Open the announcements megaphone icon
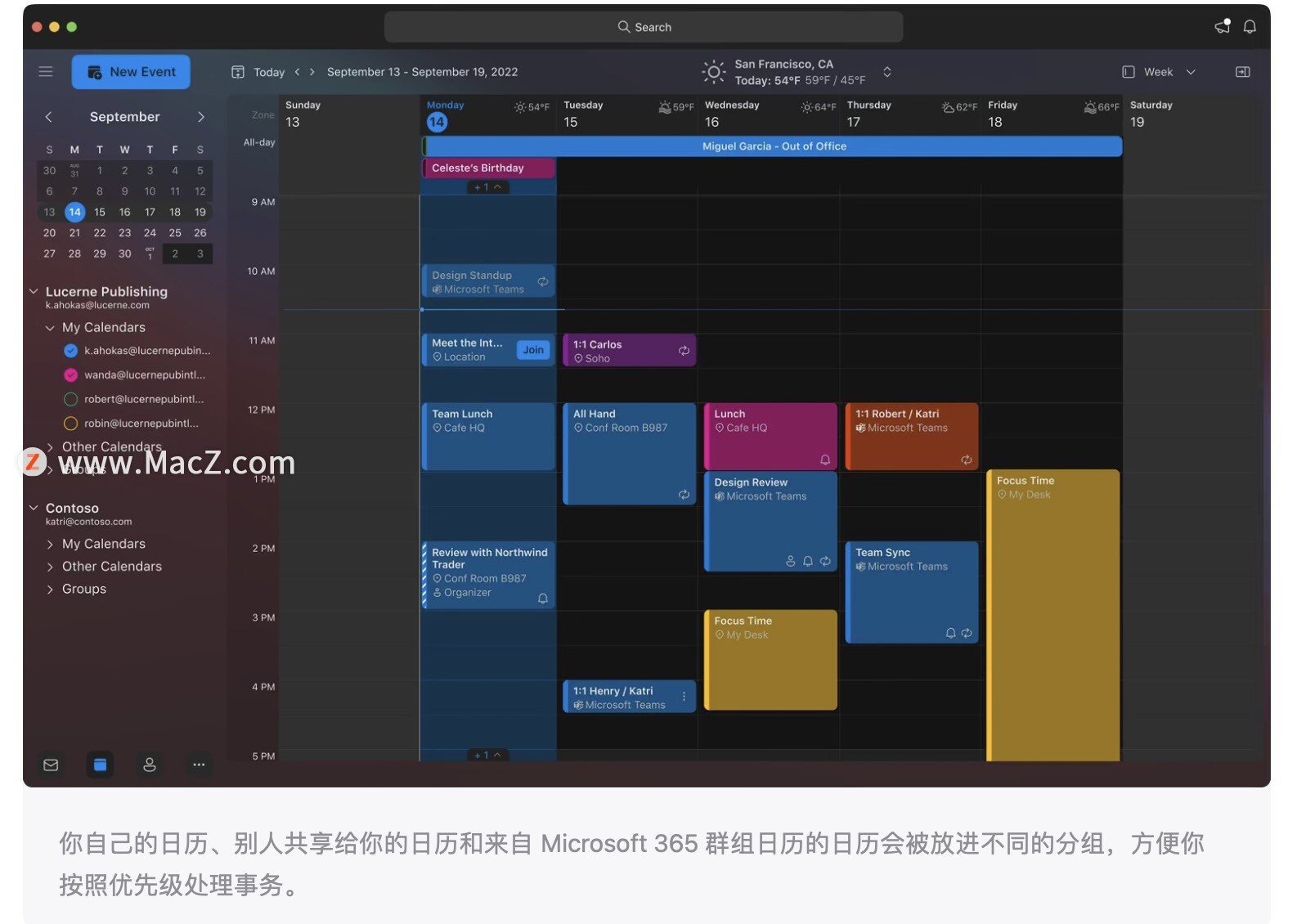 point(1223,26)
